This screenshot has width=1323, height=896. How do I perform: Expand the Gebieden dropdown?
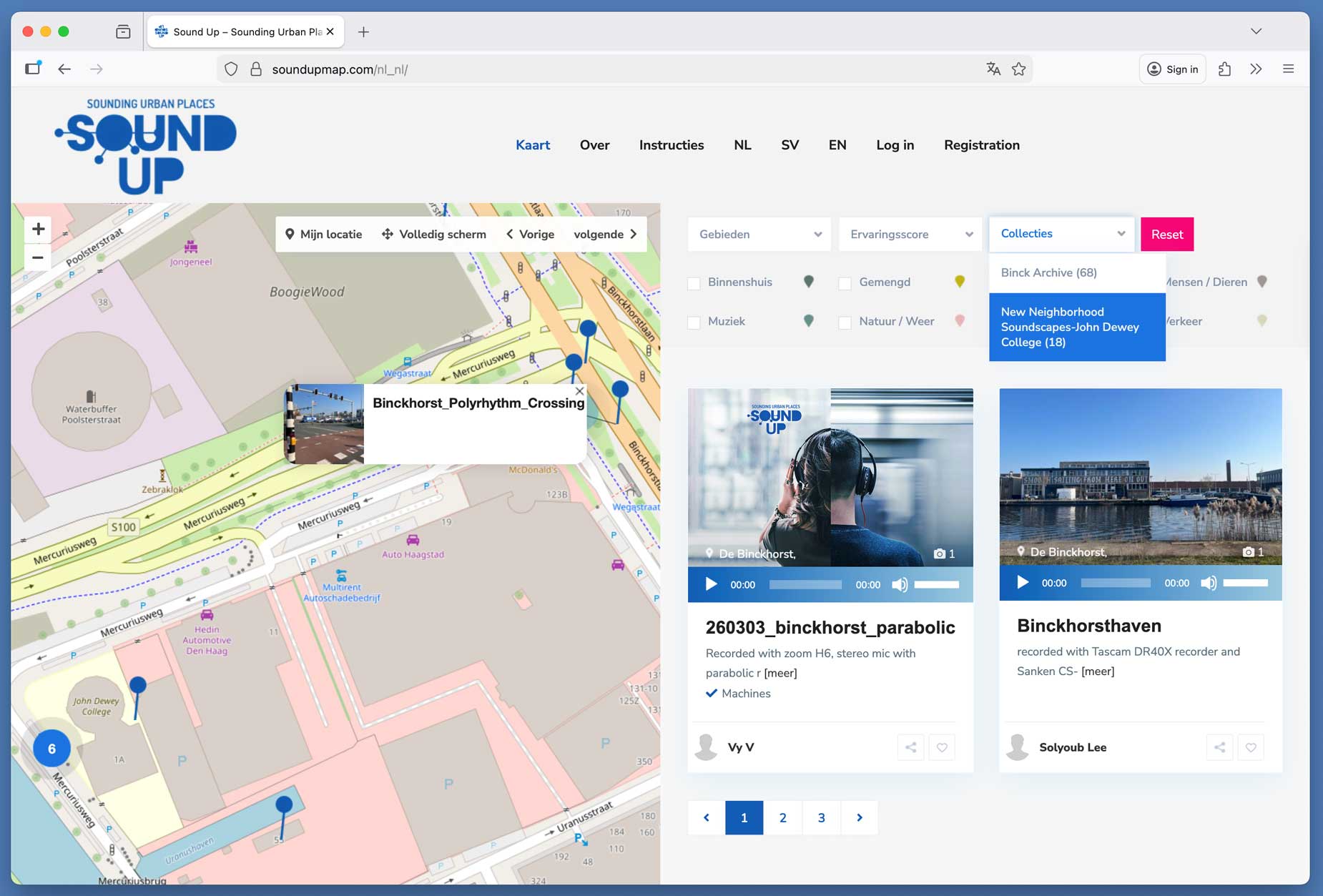click(x=759, y=235)
